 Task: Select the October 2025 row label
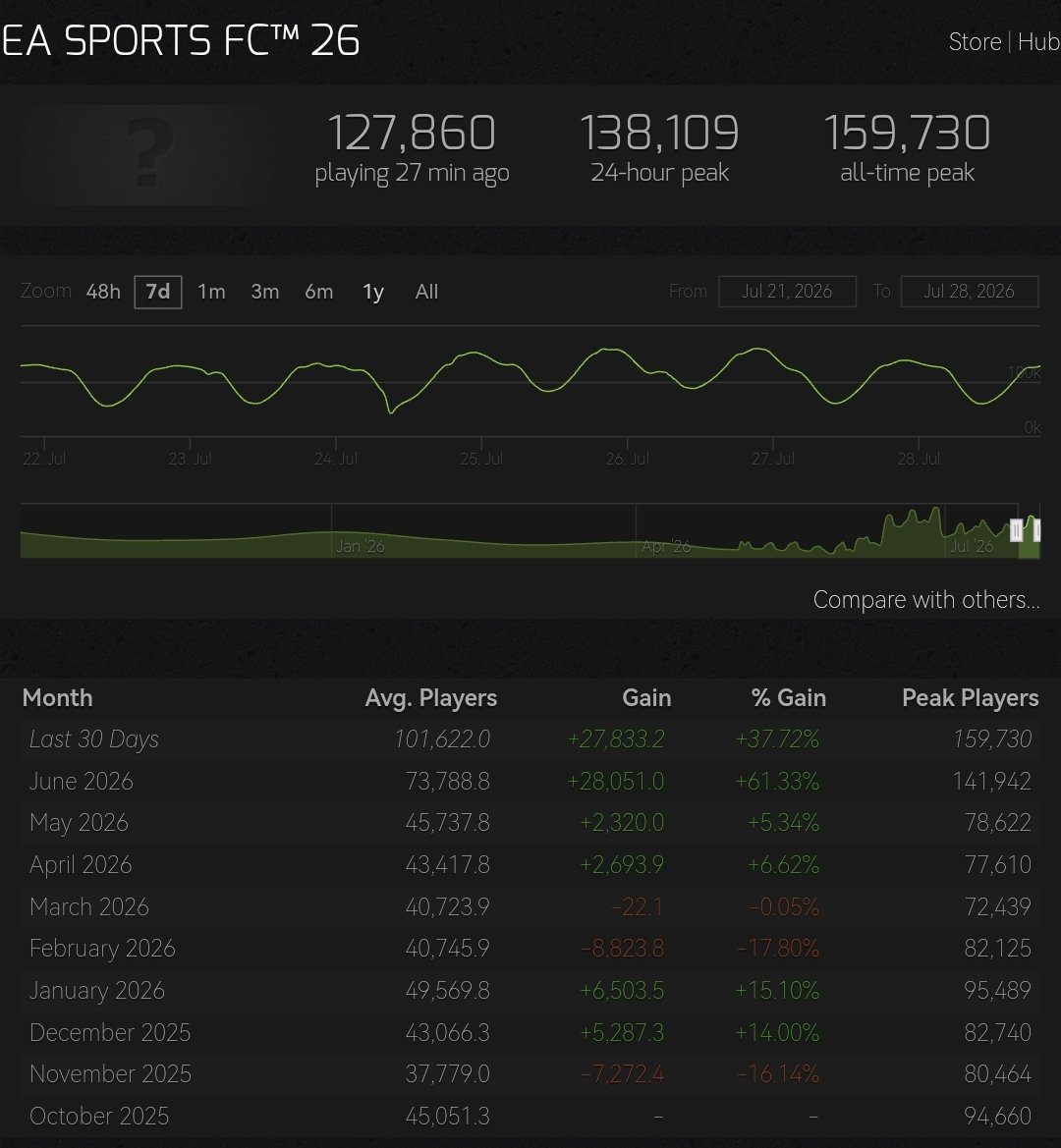tap(99, 1116)
